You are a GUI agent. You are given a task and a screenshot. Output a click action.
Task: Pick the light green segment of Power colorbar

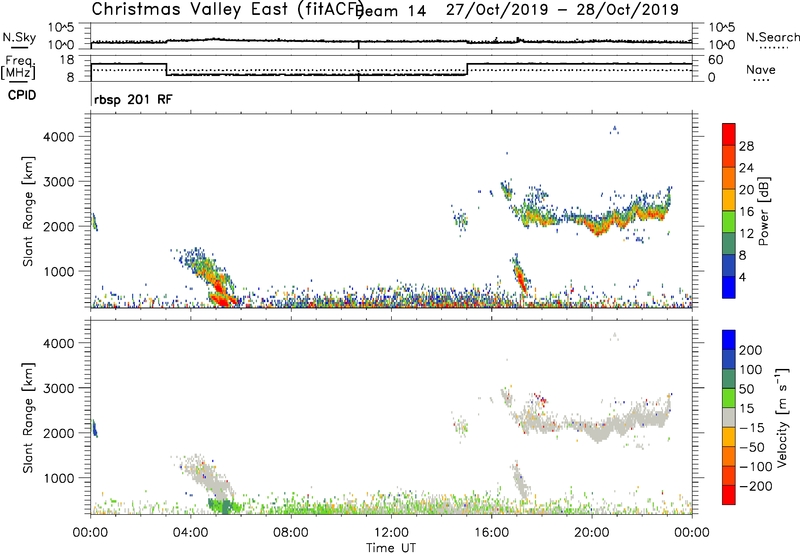(x=729, y=221)
